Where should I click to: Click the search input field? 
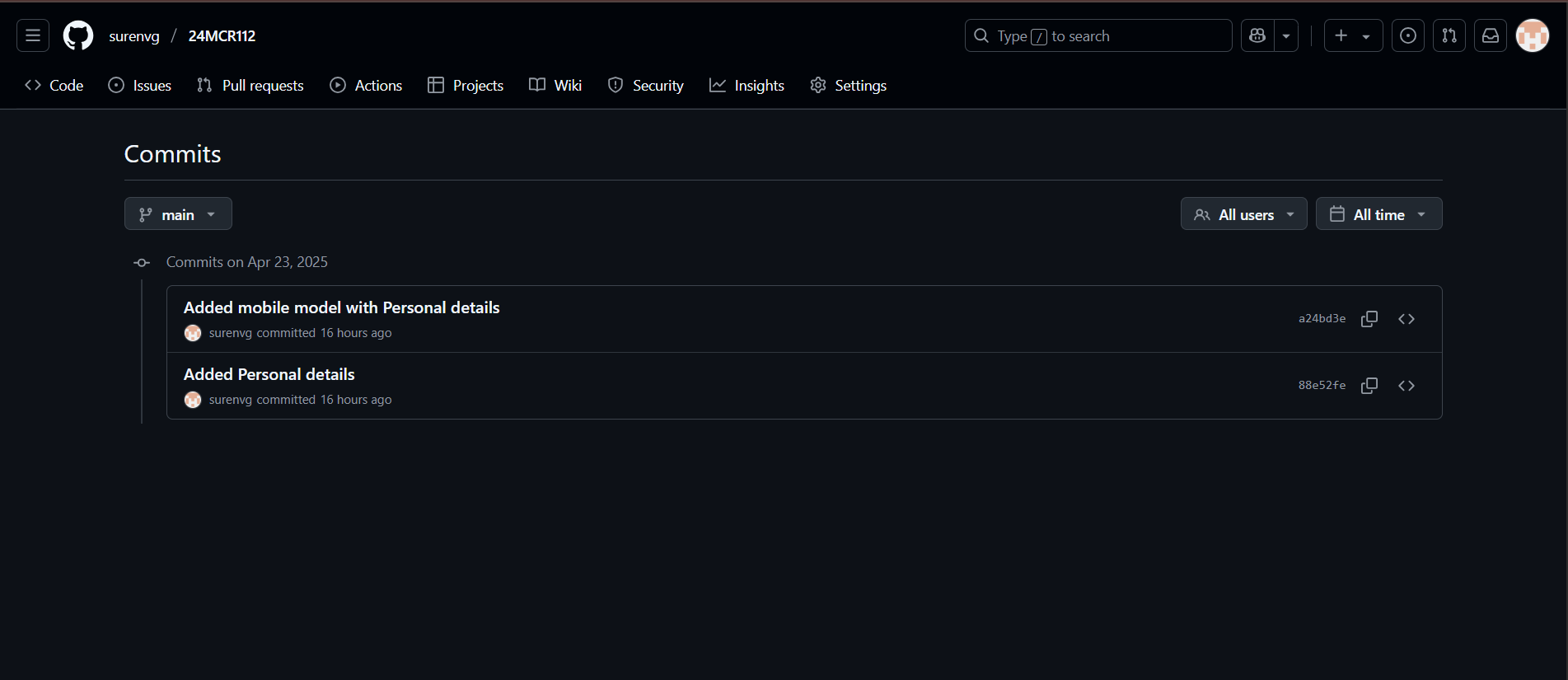[x=1098, y=35]
